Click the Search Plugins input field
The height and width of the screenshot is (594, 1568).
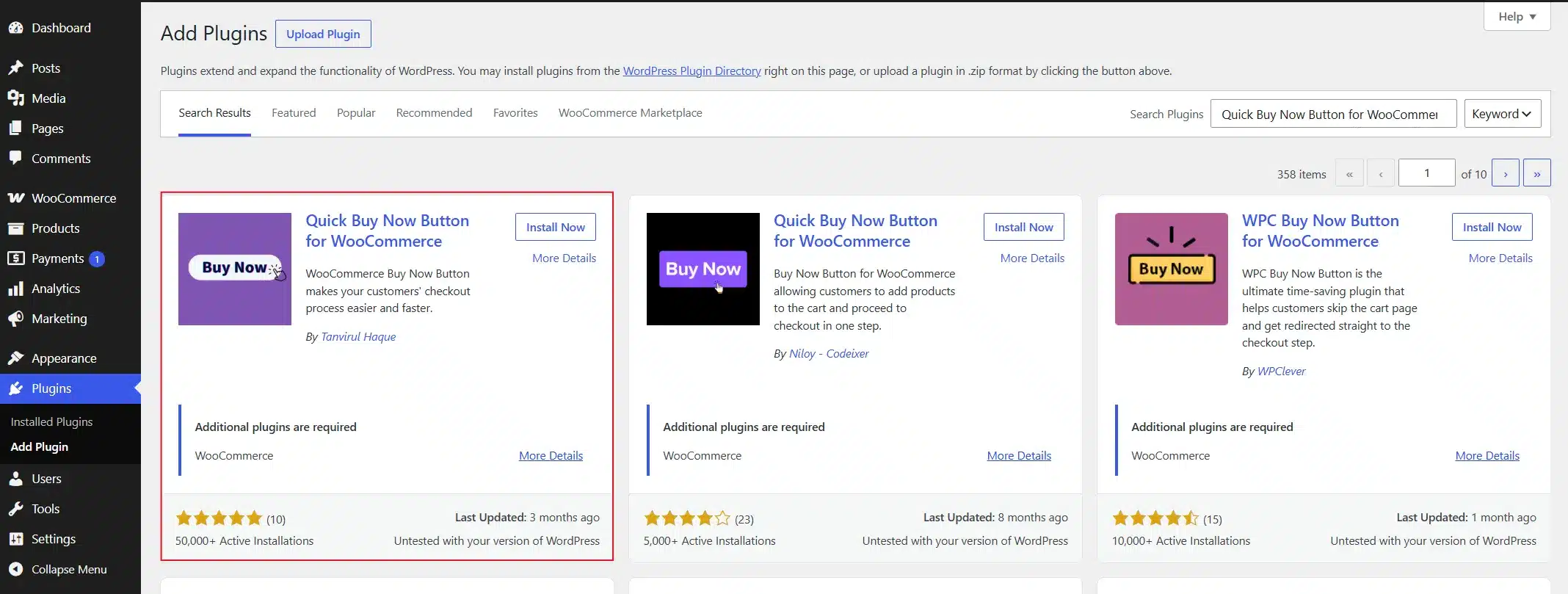[1333, 114]
